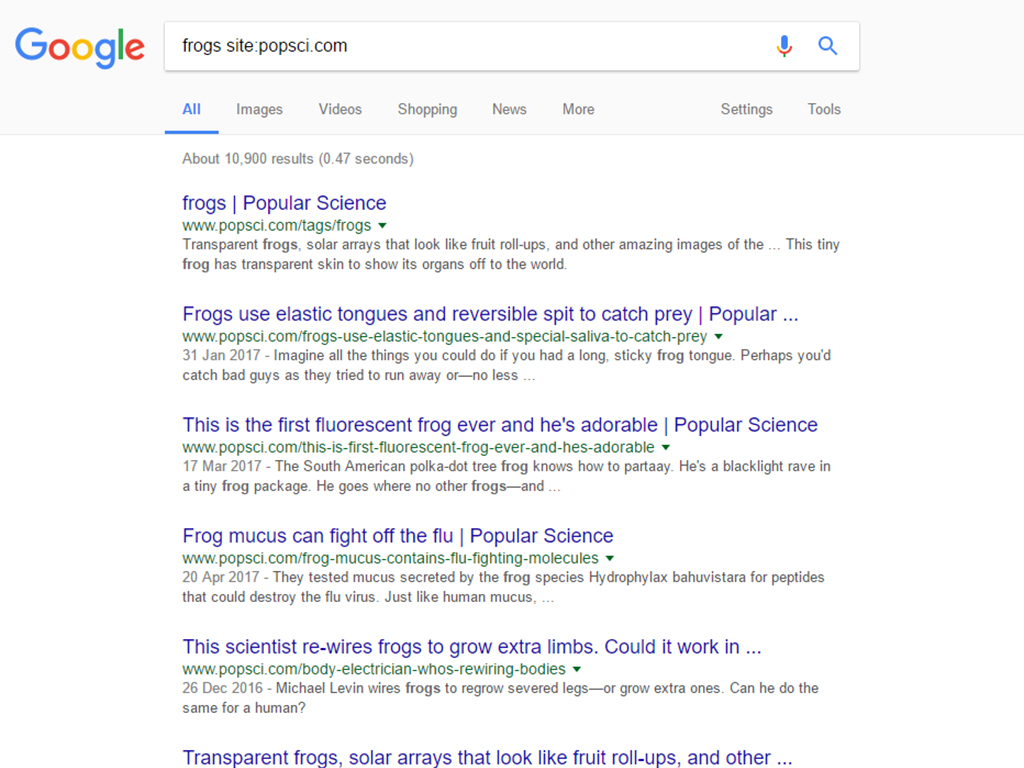Click into the search query field
Viewport: 1024px width, 768px height.
(460, 46)
